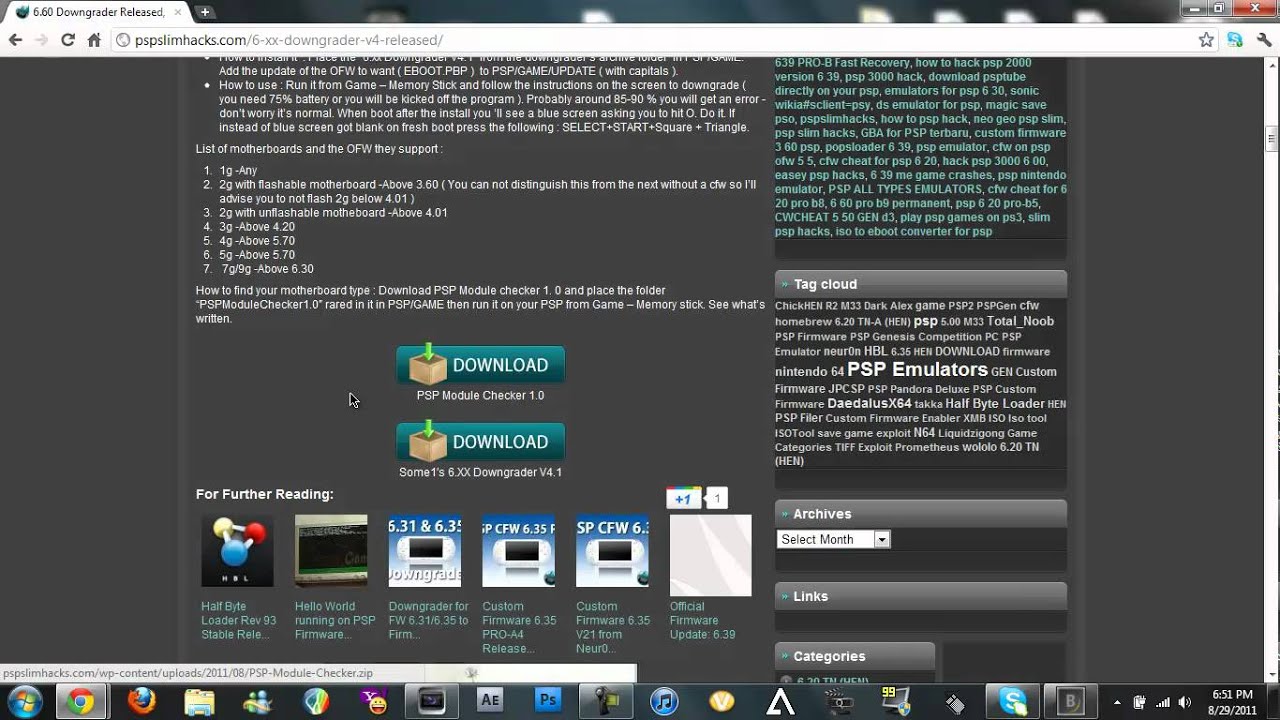Open the browser home page icon

point(94,40)
